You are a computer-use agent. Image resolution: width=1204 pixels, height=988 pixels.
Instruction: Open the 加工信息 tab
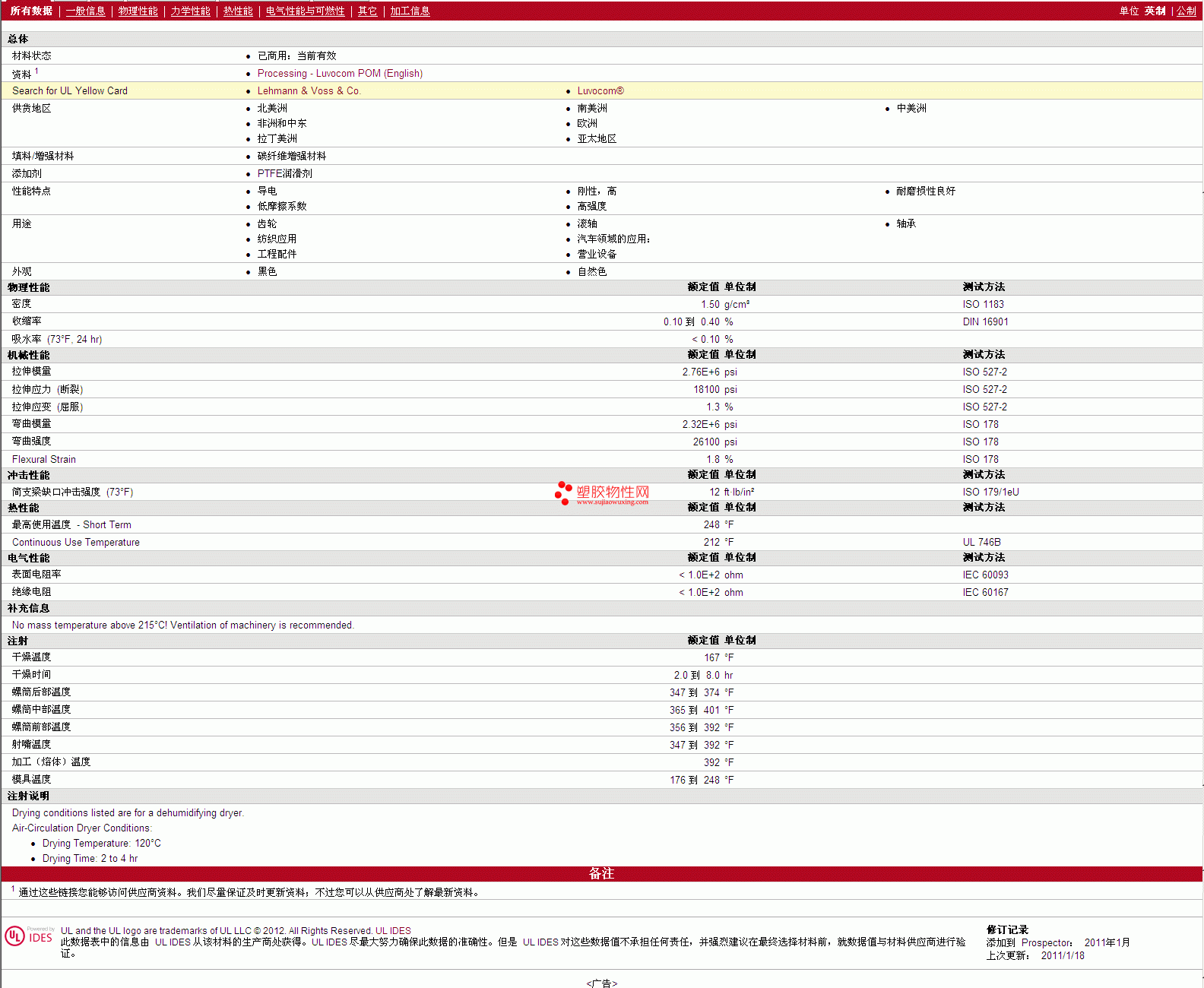[x=410, y=11]
